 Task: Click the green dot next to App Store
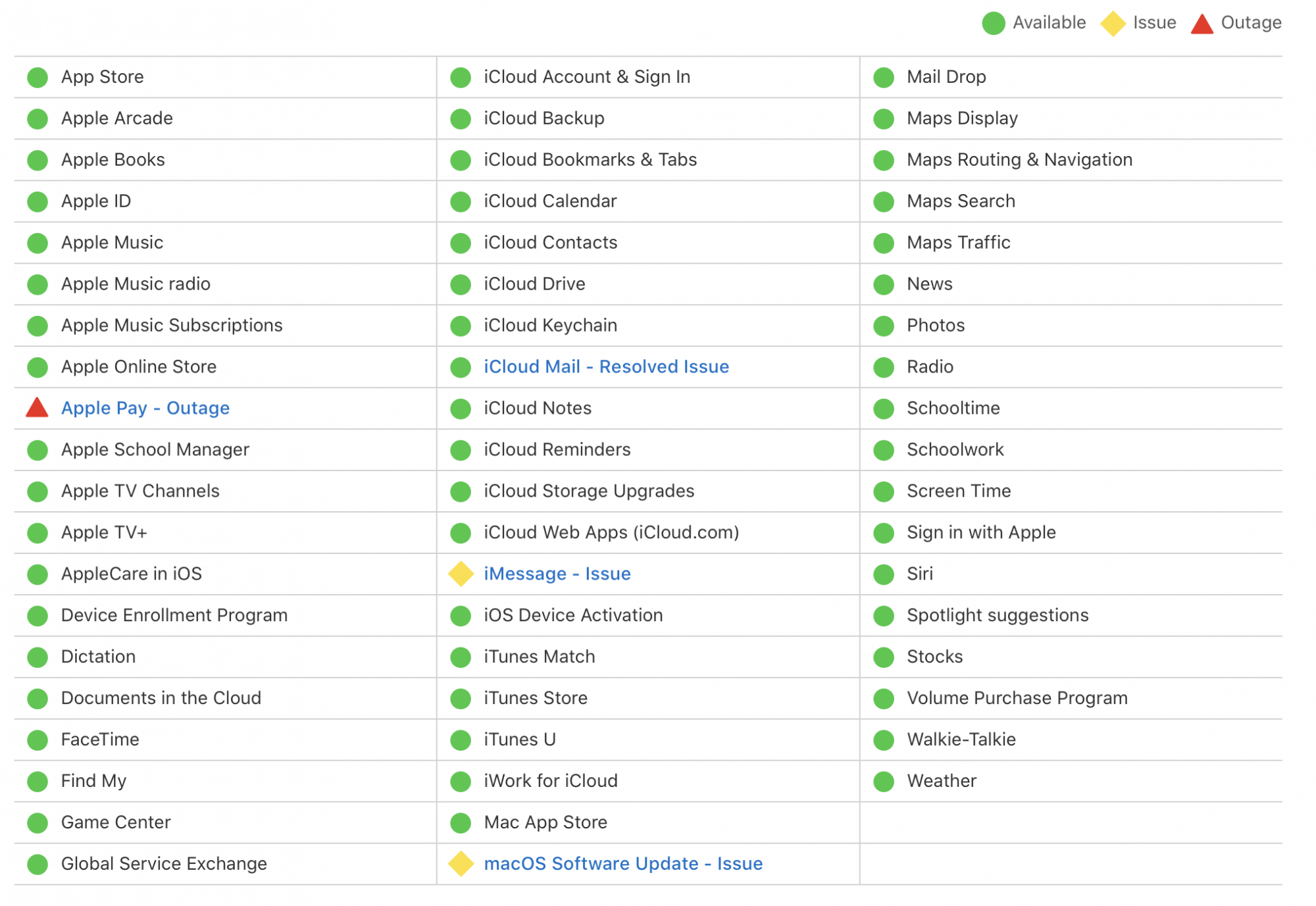coord(38,77)
